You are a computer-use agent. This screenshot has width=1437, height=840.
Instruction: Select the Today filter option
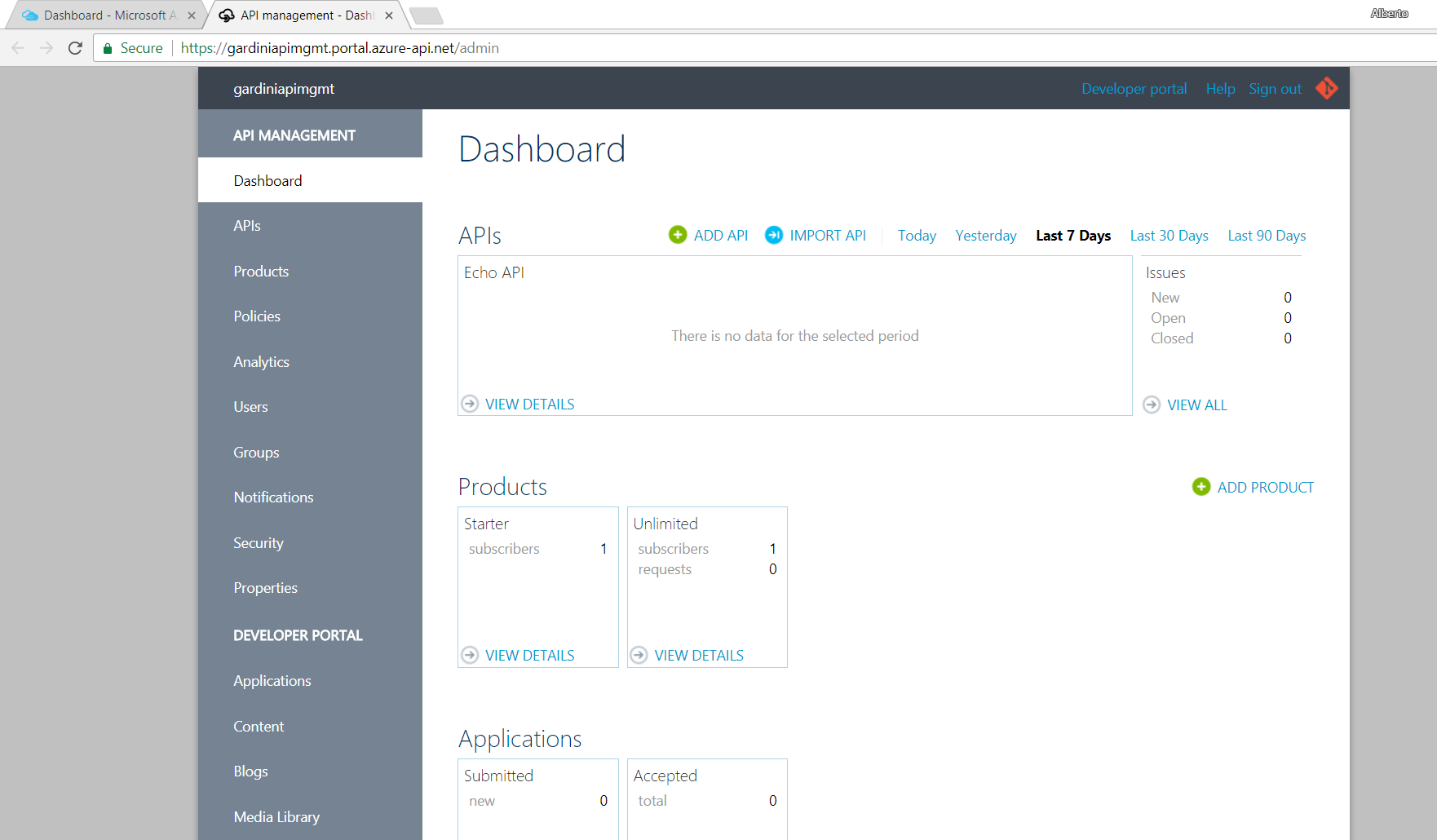coord(916,235)
